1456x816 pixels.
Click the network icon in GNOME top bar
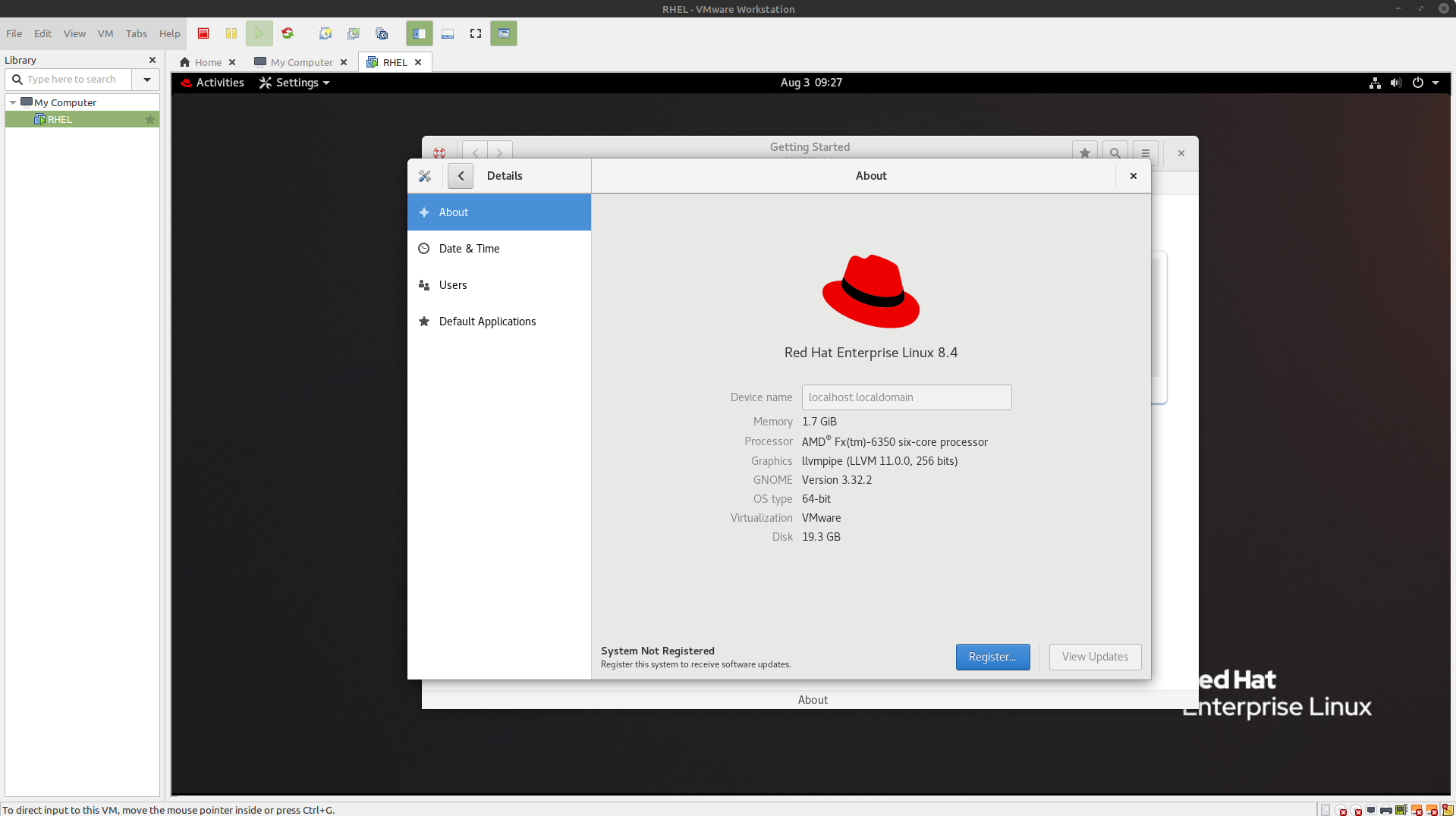pos(1375,83)
